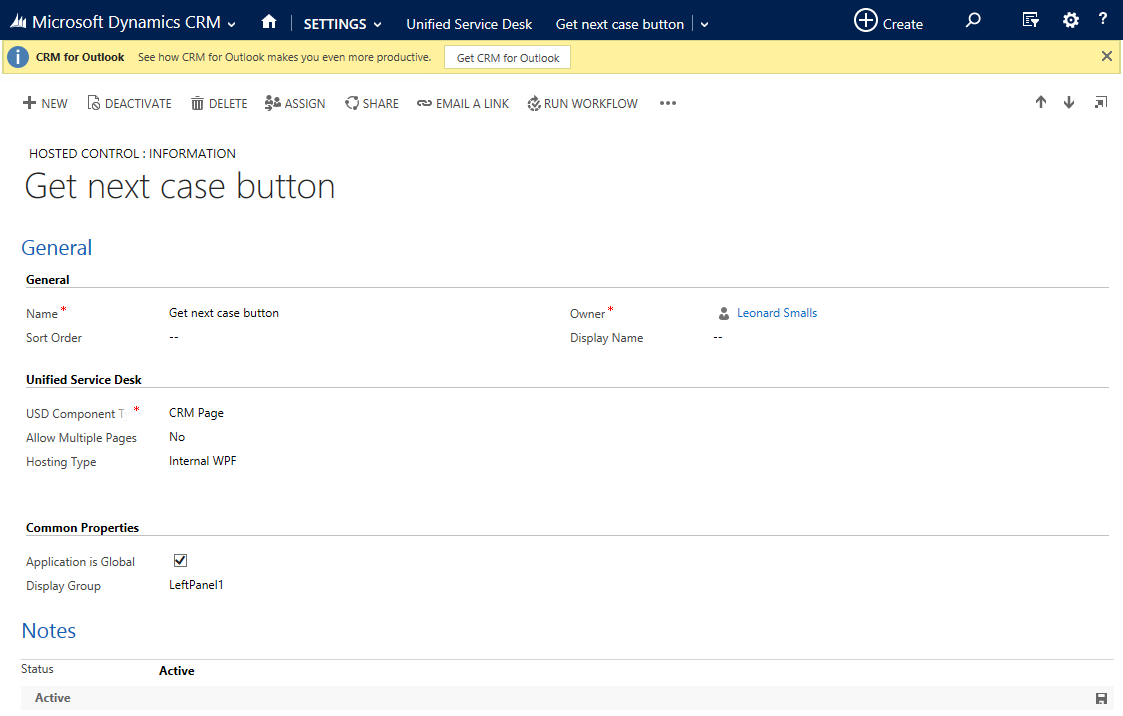The height and width of the screenshot is (716, 1123).
Task: Change Allow Multiple Pages No option
Action: 177,437
